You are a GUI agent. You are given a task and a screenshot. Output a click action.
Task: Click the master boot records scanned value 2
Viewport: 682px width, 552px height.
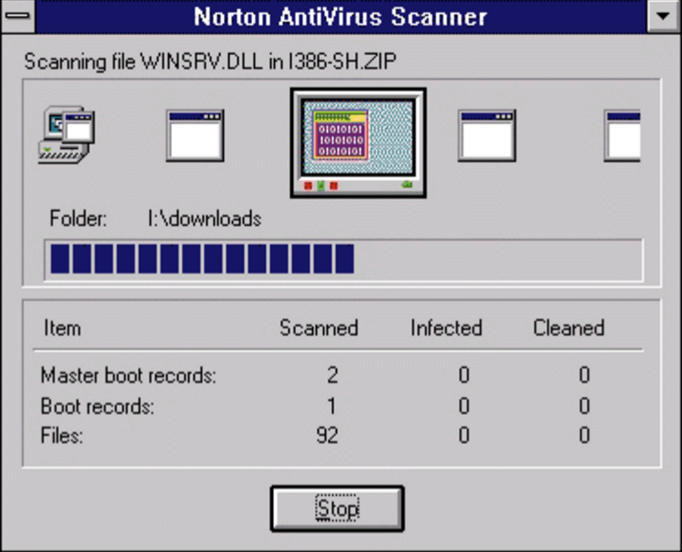[333, 375]
